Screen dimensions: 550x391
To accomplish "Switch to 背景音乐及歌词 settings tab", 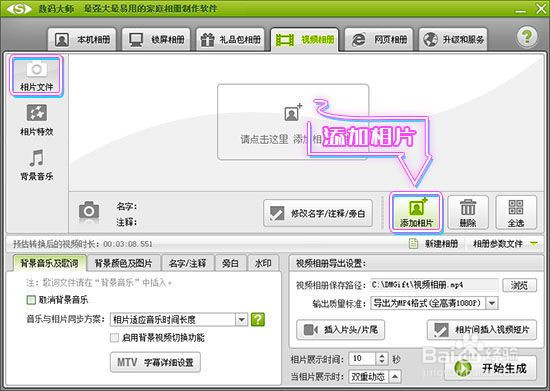I will 49,263.
